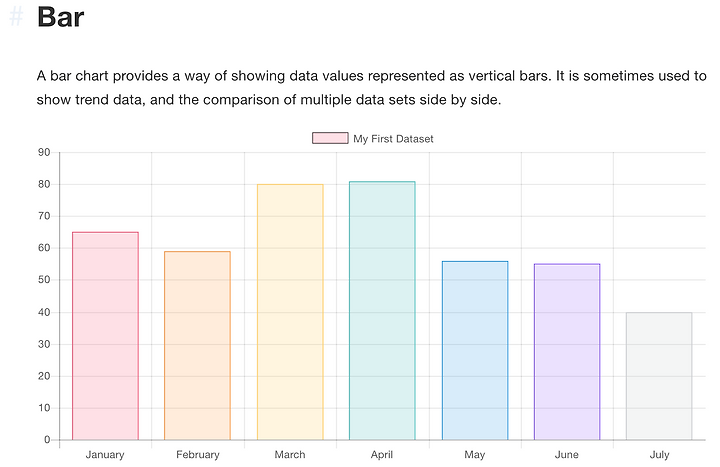Click the June x-axis label

567,455
